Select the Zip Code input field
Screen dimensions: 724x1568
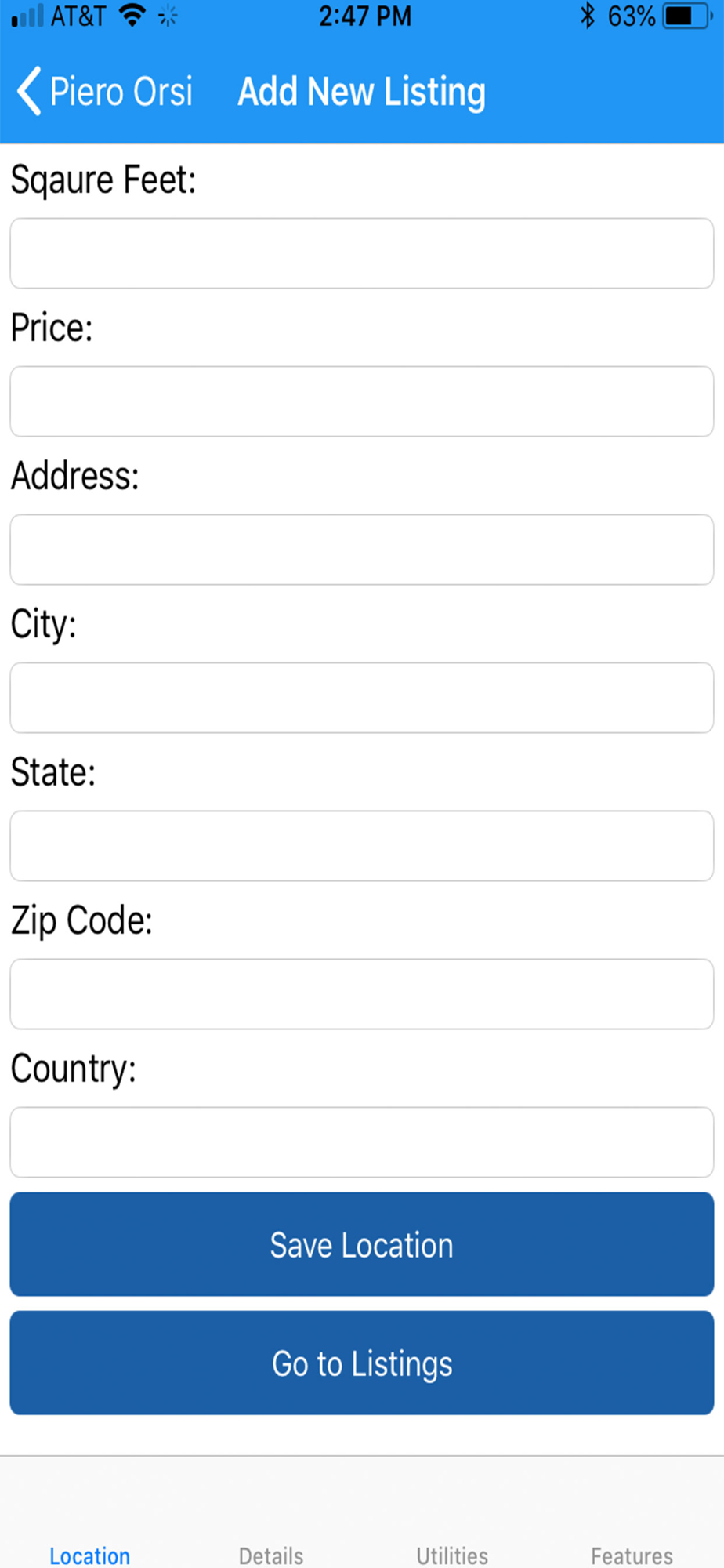[x=362, y=994]
